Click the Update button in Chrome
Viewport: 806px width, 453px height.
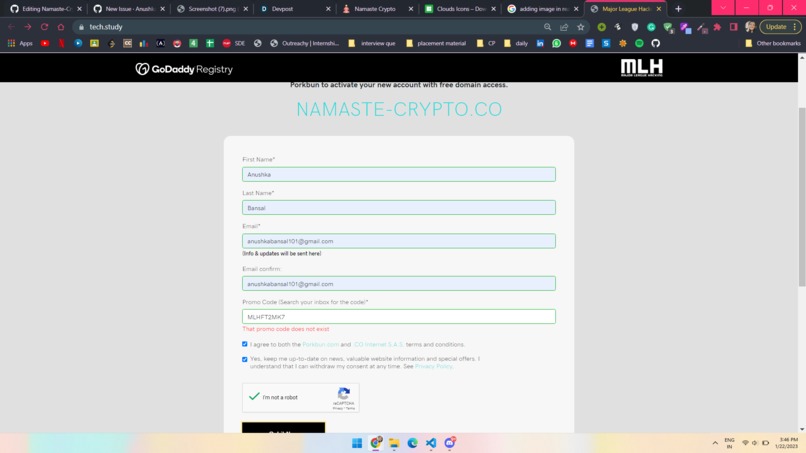(x=776, y=27)
